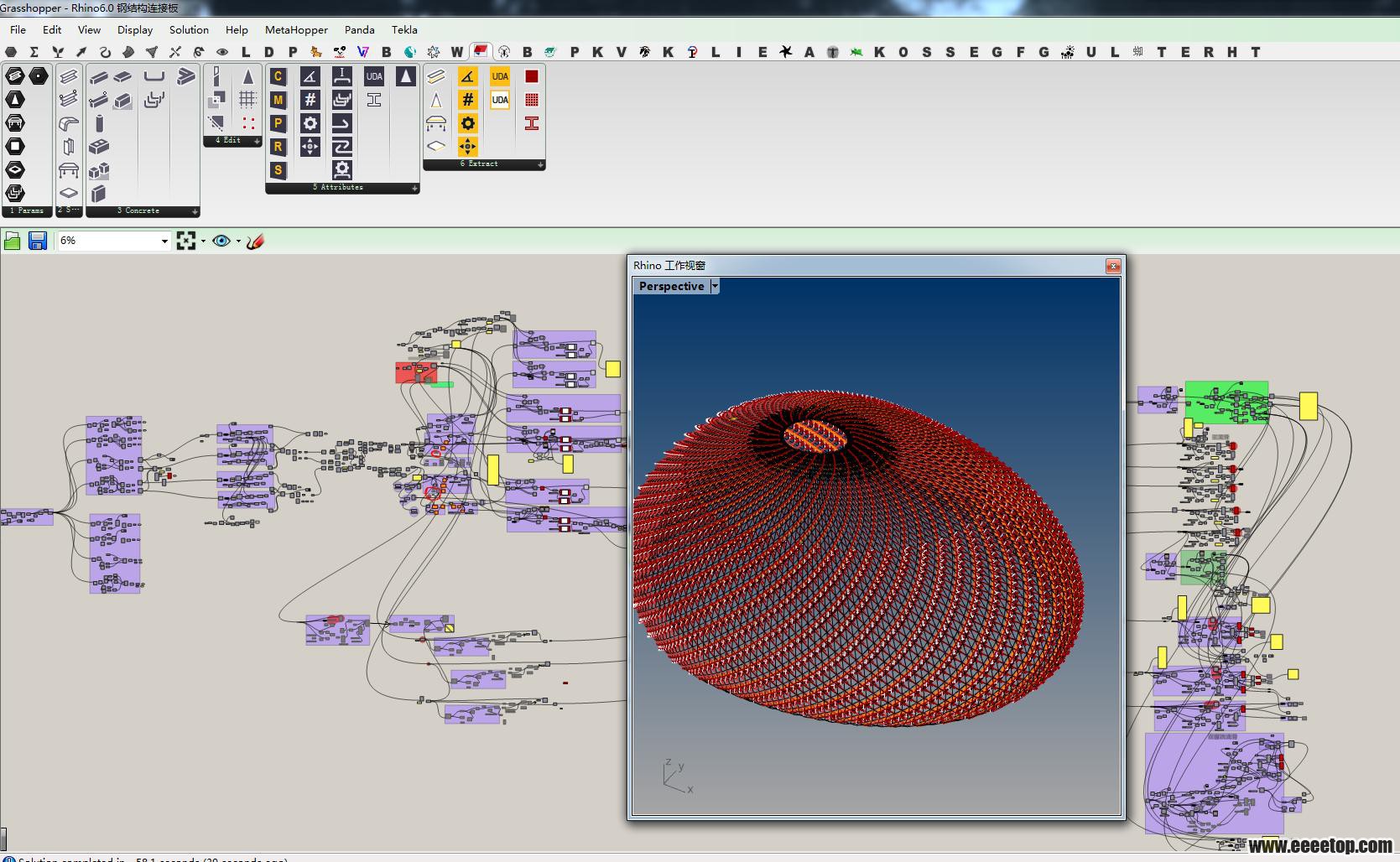The image size is (1400, 862).
Task: Select the yellow gear extract icon
Action: point(468,123)
